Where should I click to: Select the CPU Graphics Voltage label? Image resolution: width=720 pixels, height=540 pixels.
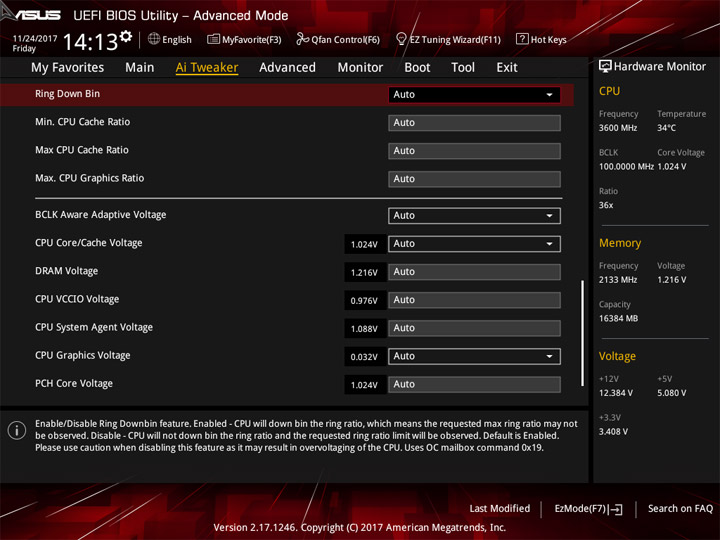[x=83, y=355]
